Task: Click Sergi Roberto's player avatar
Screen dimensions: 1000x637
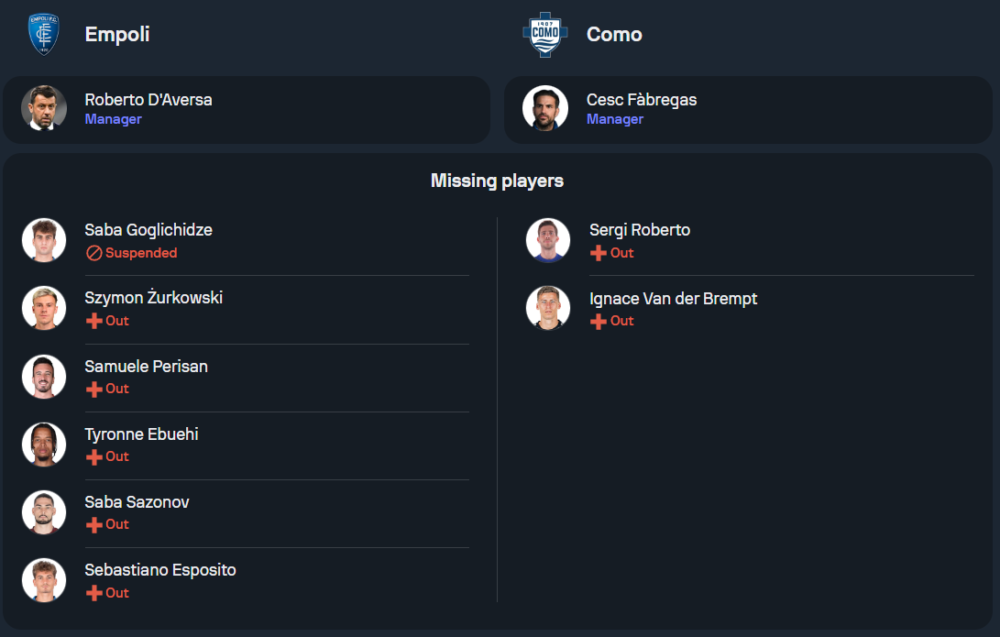Action: (548, 240)
